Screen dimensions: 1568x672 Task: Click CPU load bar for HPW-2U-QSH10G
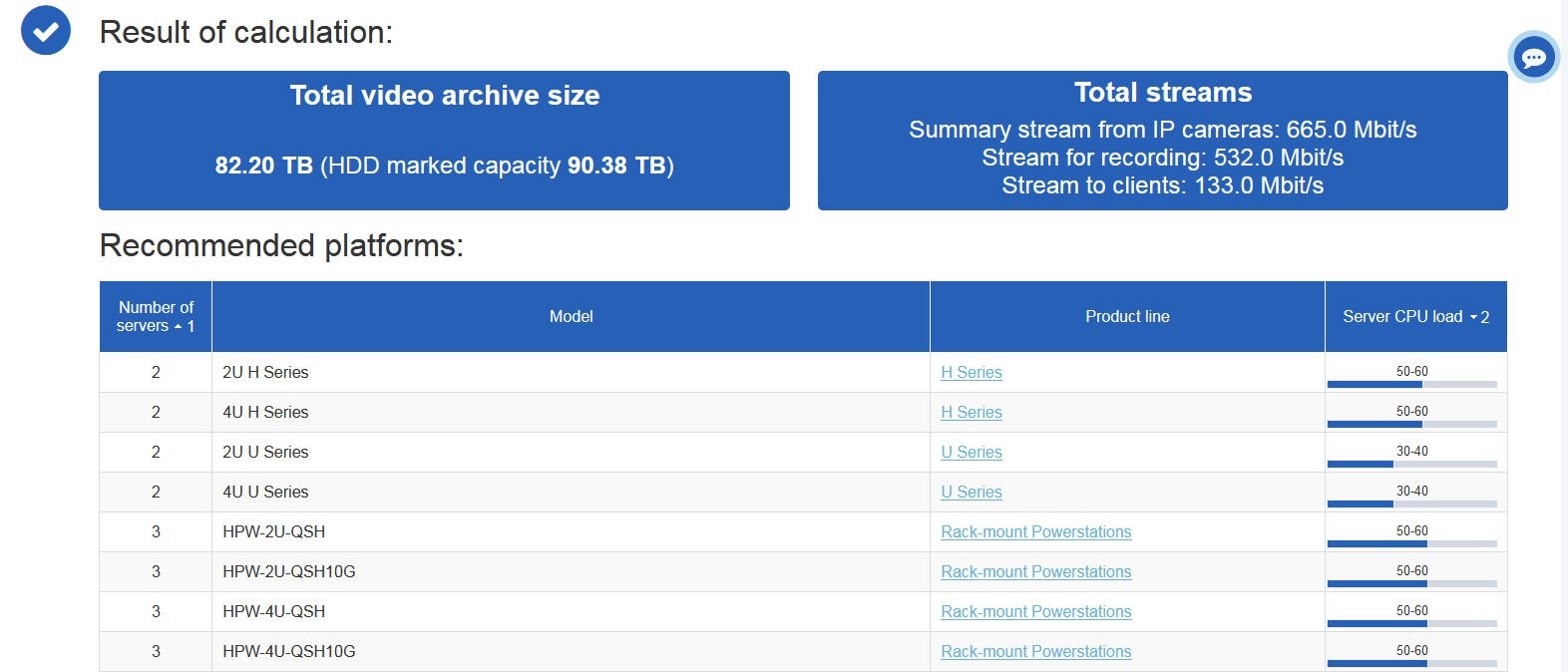[x=1412, y=583]
